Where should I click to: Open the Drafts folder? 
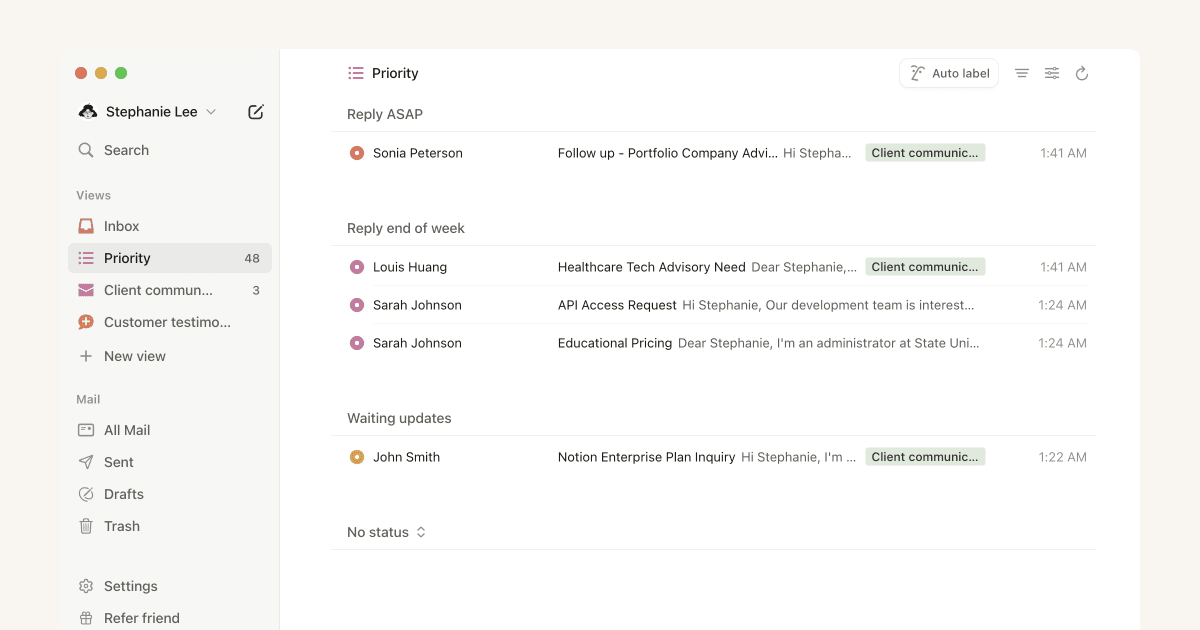(x=124, y=493)
